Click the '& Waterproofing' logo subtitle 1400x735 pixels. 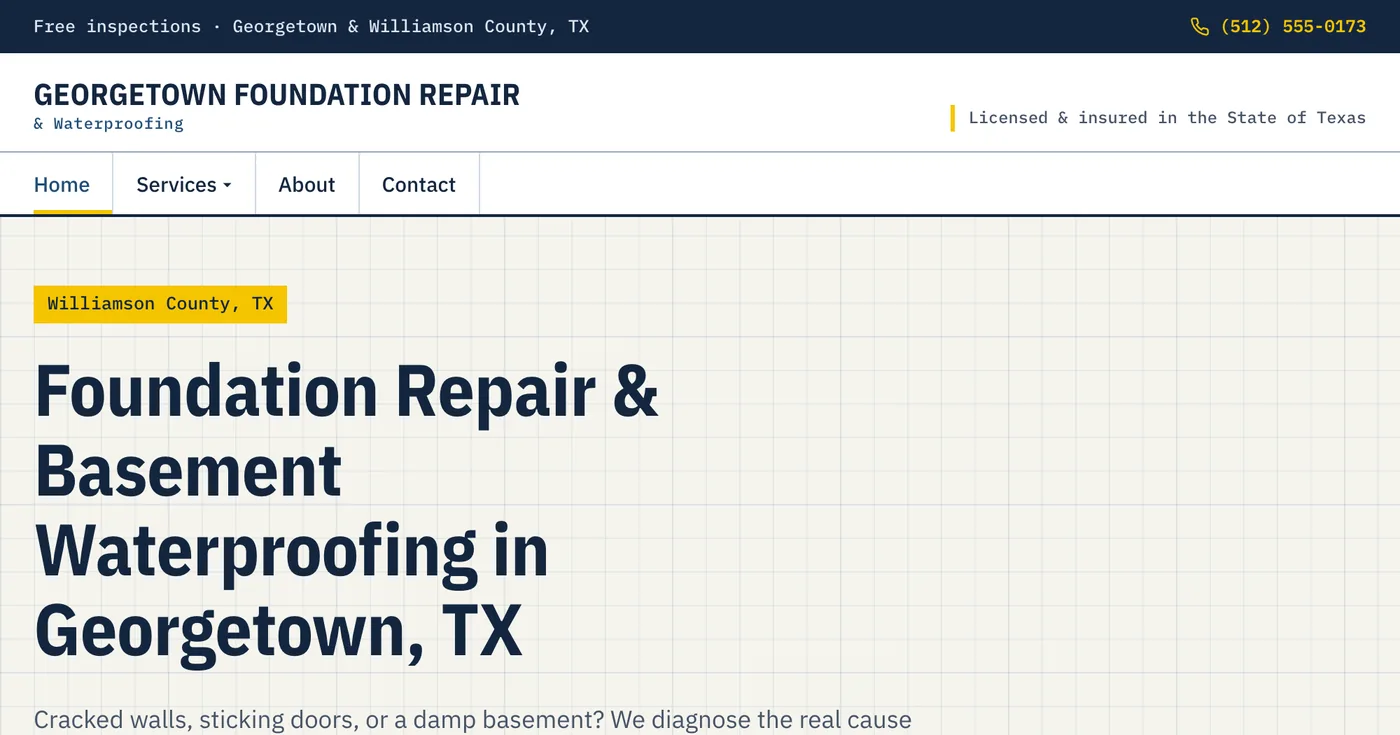(109, 124)
